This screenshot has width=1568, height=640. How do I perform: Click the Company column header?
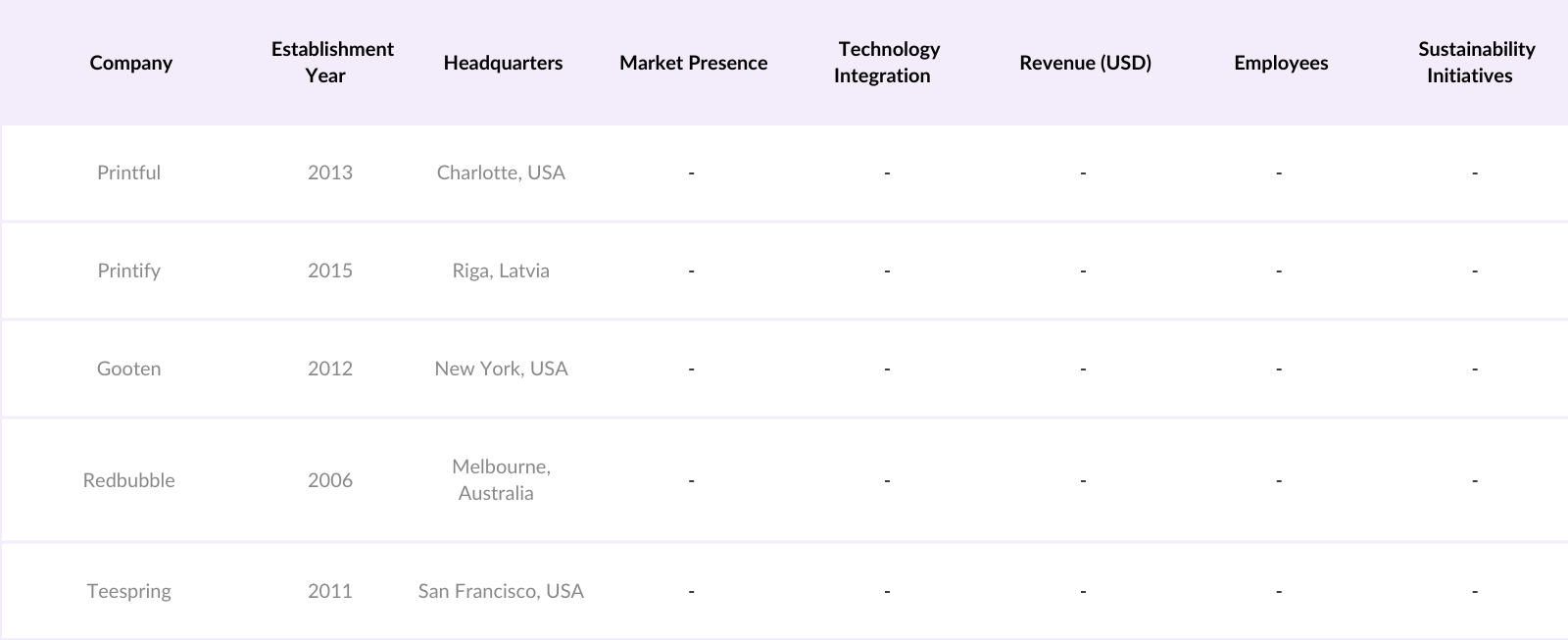pyautogui.click(x=130, y=63)
